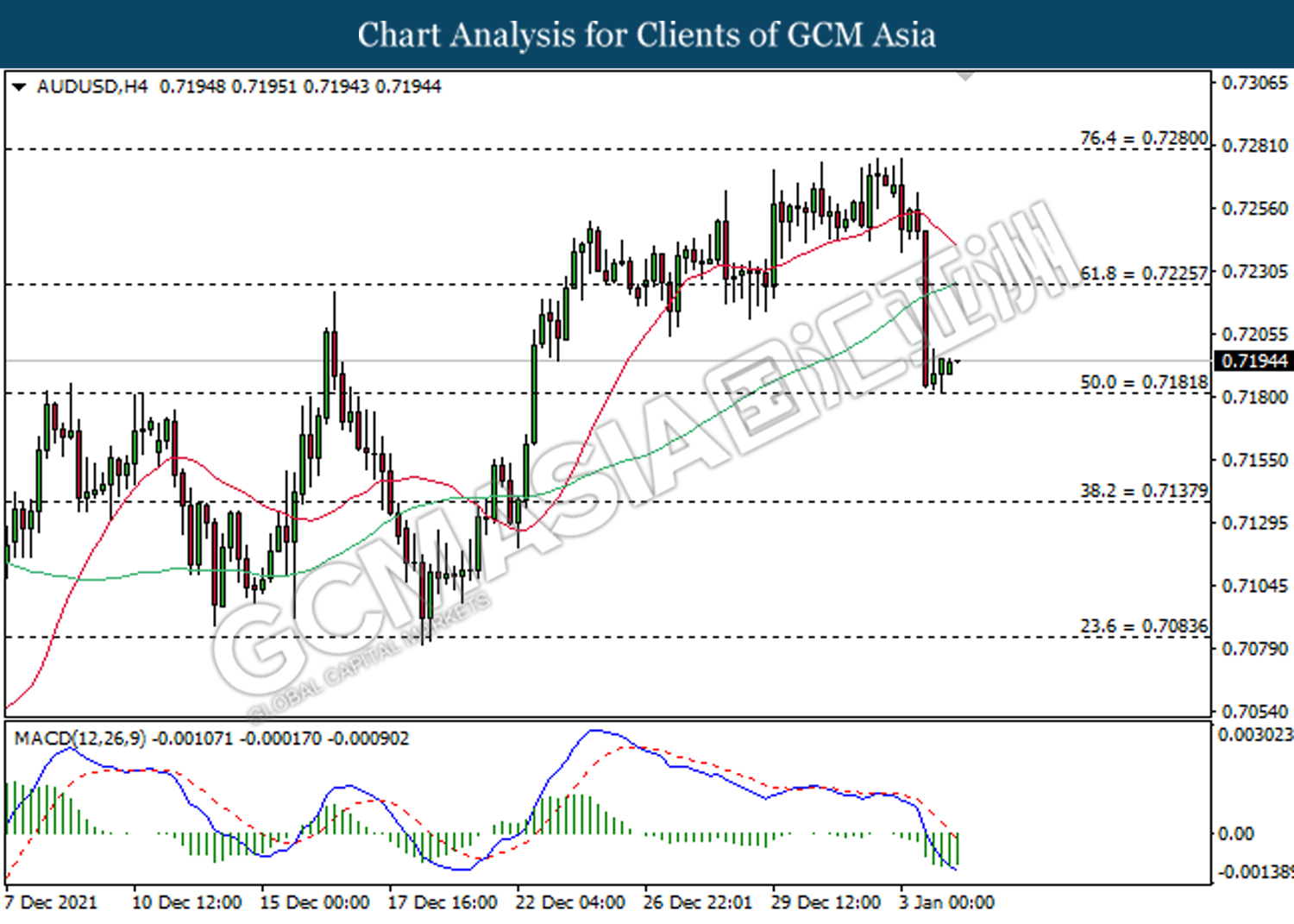Click the 7 Dec 2021 time axis label

51,902
